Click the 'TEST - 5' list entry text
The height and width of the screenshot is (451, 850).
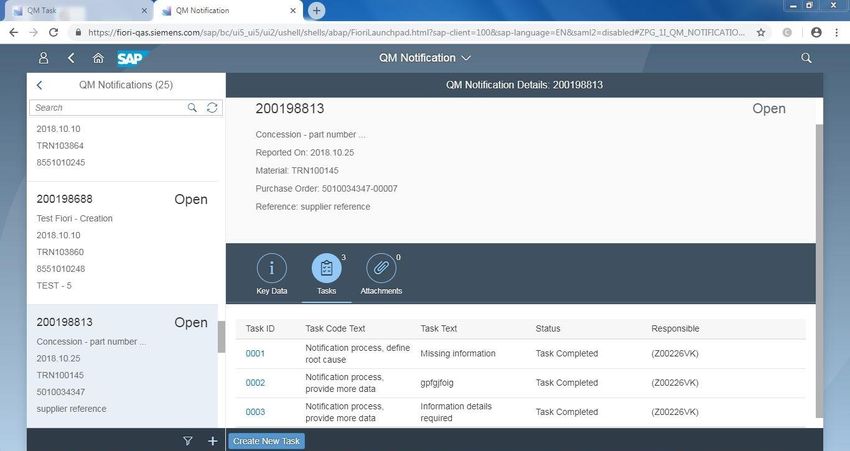54,285
